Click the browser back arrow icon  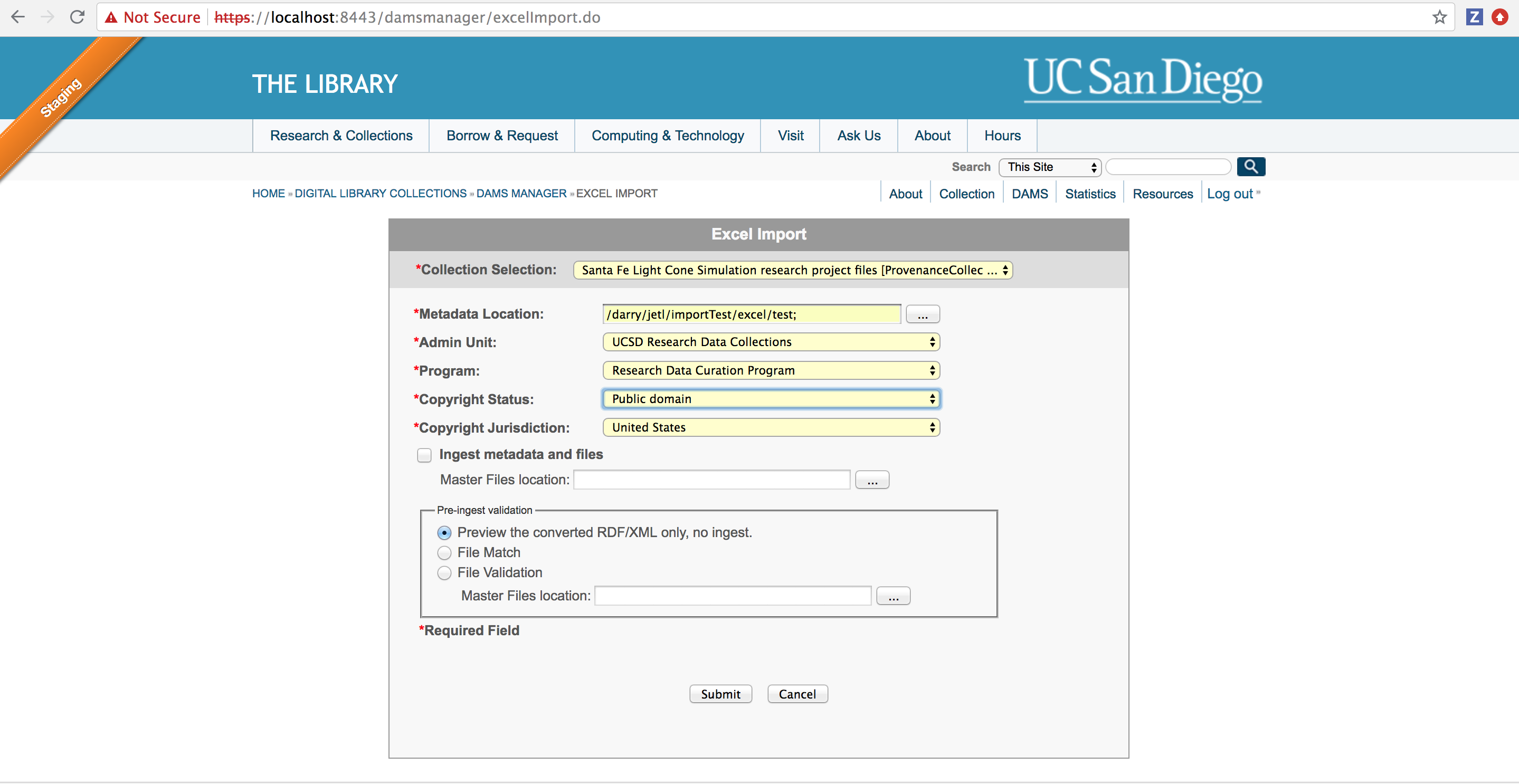point(18,17)
